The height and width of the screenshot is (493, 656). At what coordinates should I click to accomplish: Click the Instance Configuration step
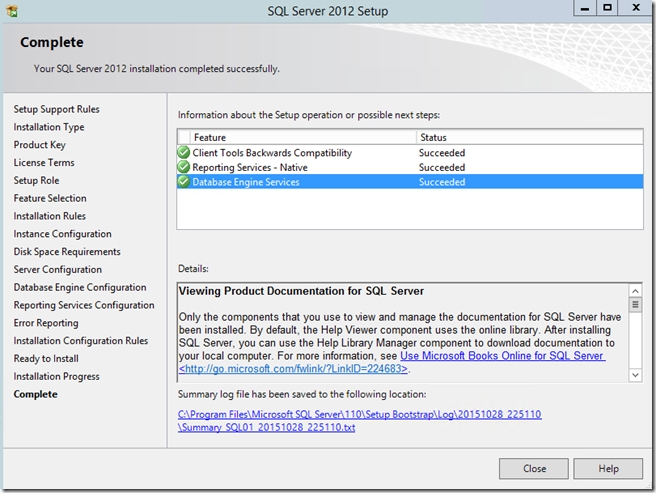[62, 234]
